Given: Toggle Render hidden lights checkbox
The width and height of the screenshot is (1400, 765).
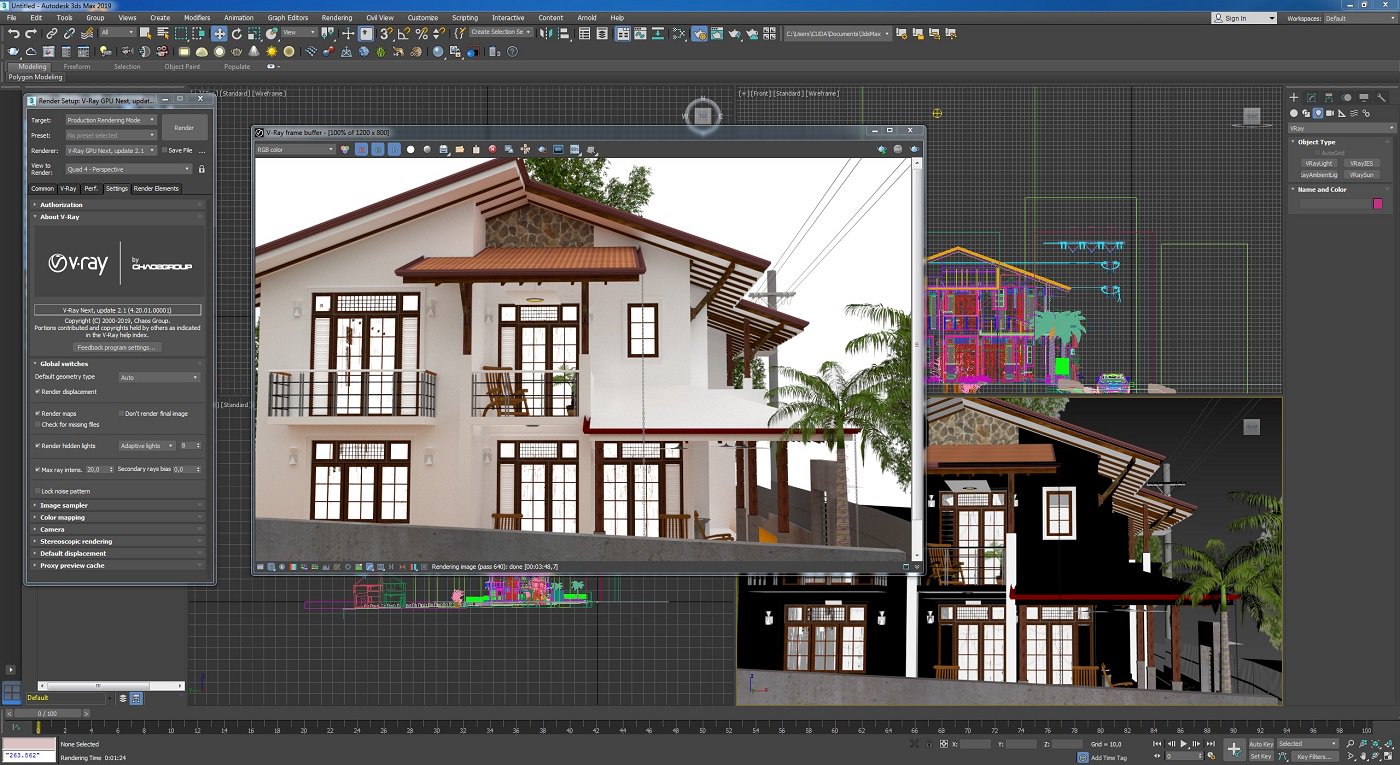Looking at the screenshot, I should click(37, 445).
